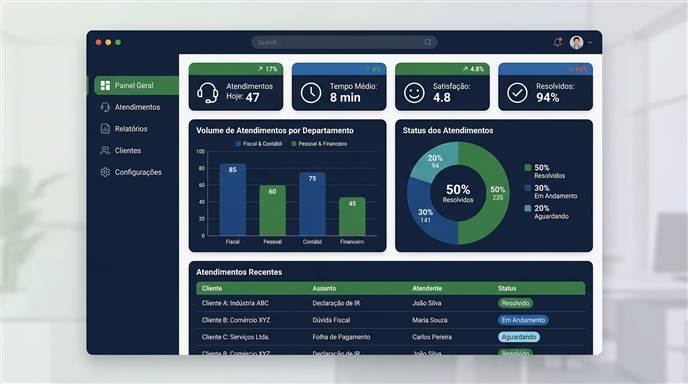Click the Dúvida Fiscal subject cell
Image resolution: width=688 pixels, height=384 pixels.
[x=331, y=320]
